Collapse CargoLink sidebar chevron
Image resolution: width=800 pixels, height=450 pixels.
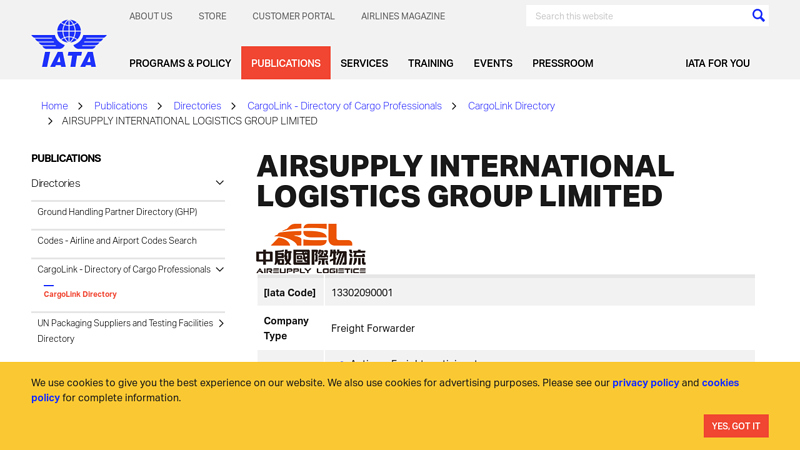pyautogui.click(x=219, y=269)
